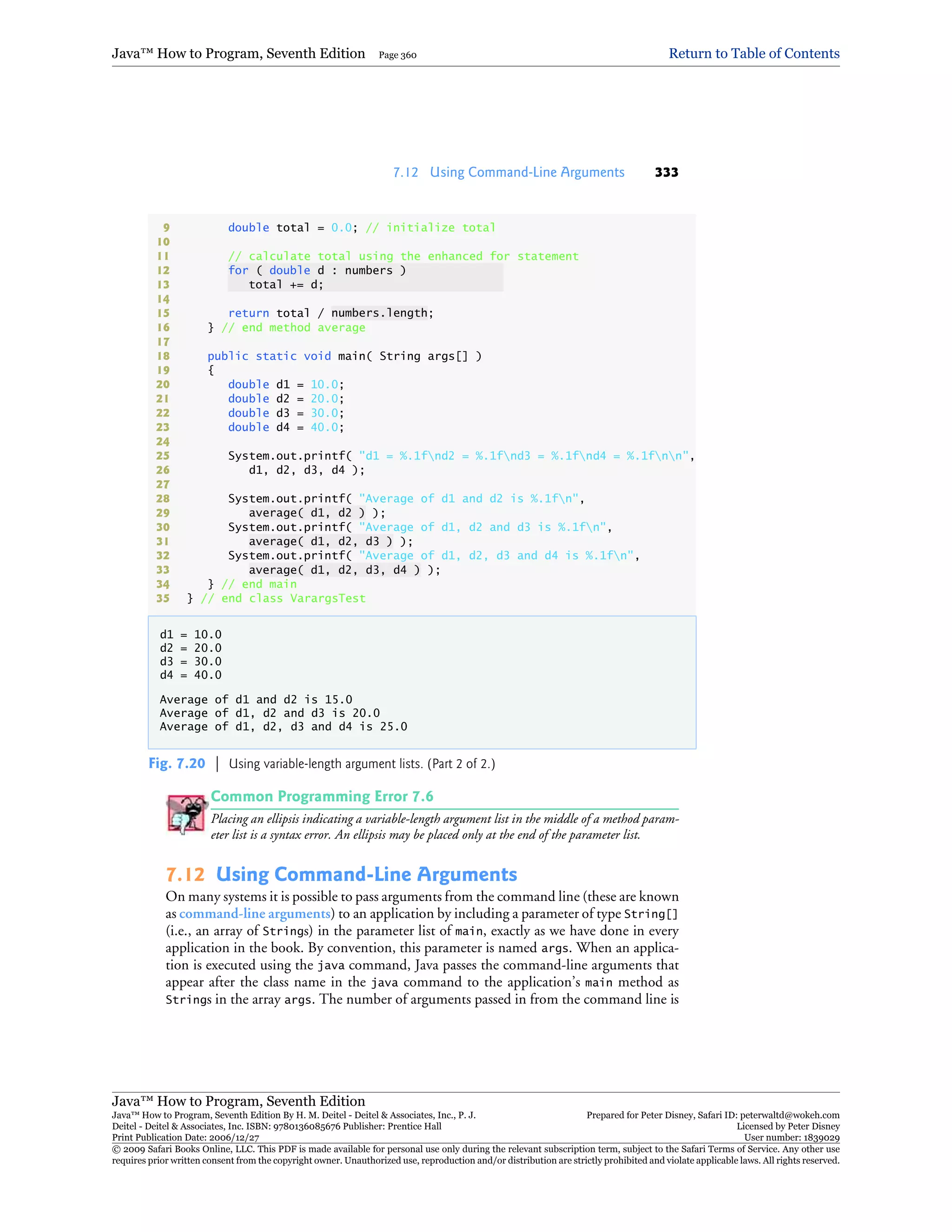Click the running header 7.12 Using Command-Line Arguments

tap(508, 172)
